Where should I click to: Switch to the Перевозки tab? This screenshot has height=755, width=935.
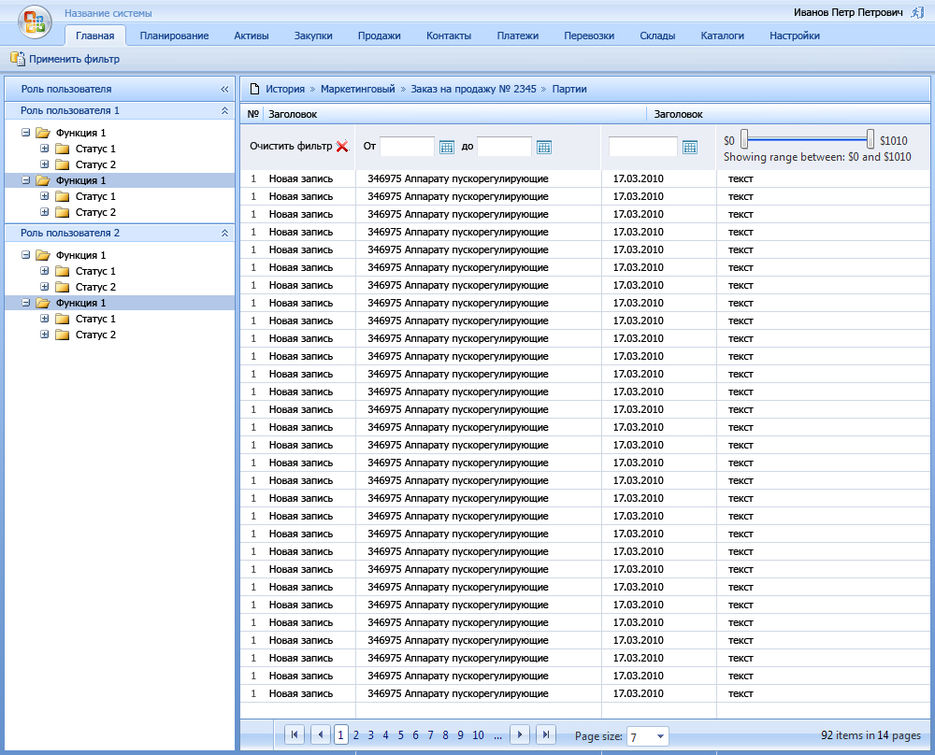tap(589, 35)
